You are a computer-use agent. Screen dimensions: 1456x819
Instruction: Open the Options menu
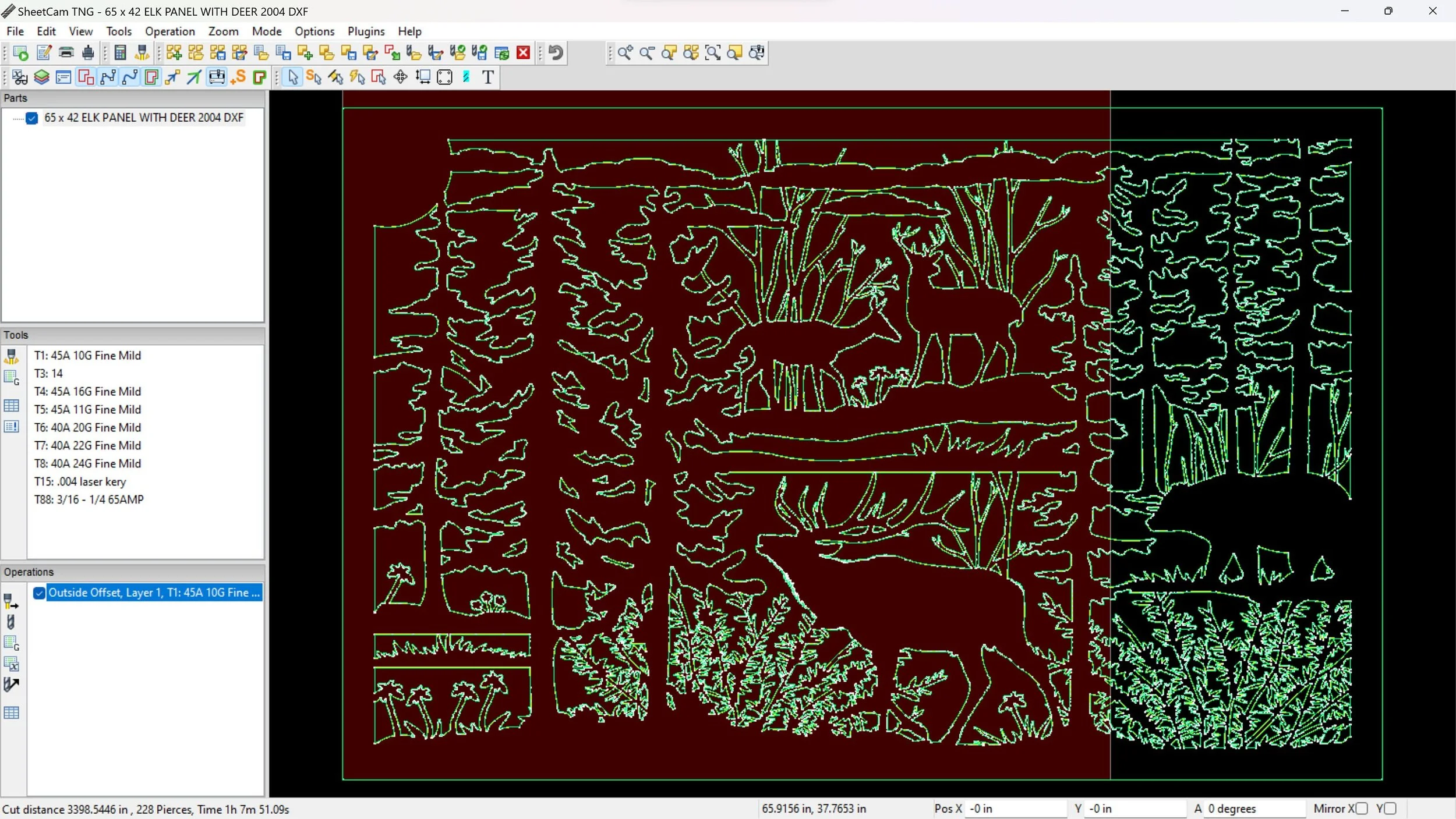pyautogui.click(x=314, y=31)
